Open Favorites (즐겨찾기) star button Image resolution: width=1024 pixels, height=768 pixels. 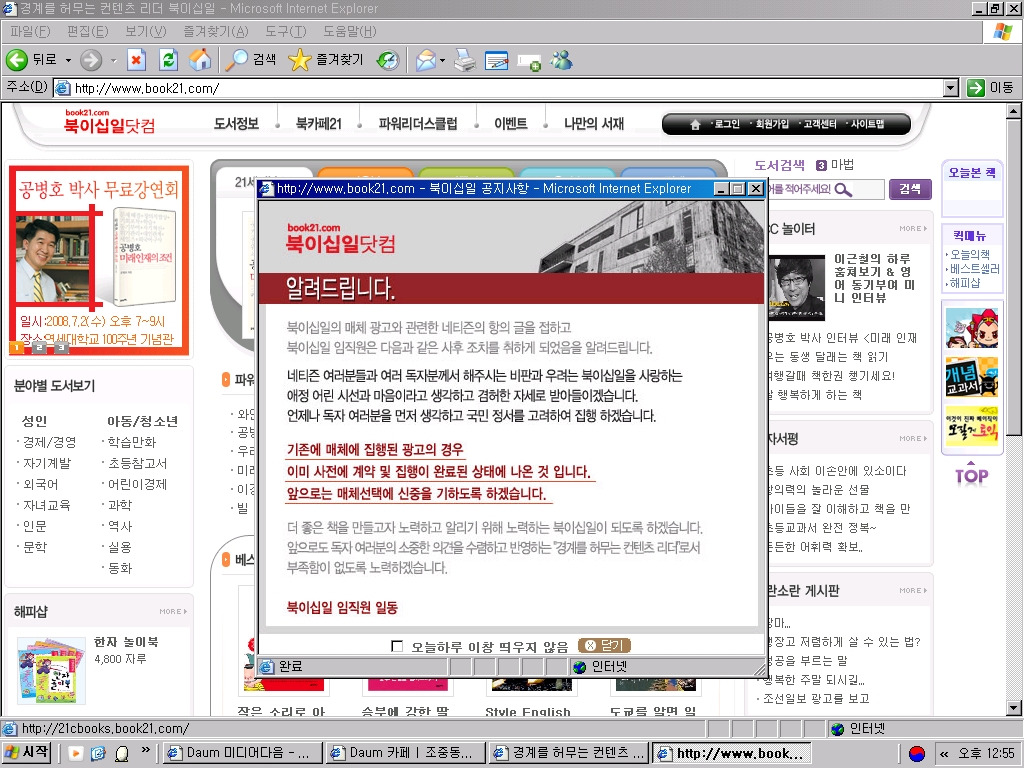[x=325, y=60]
